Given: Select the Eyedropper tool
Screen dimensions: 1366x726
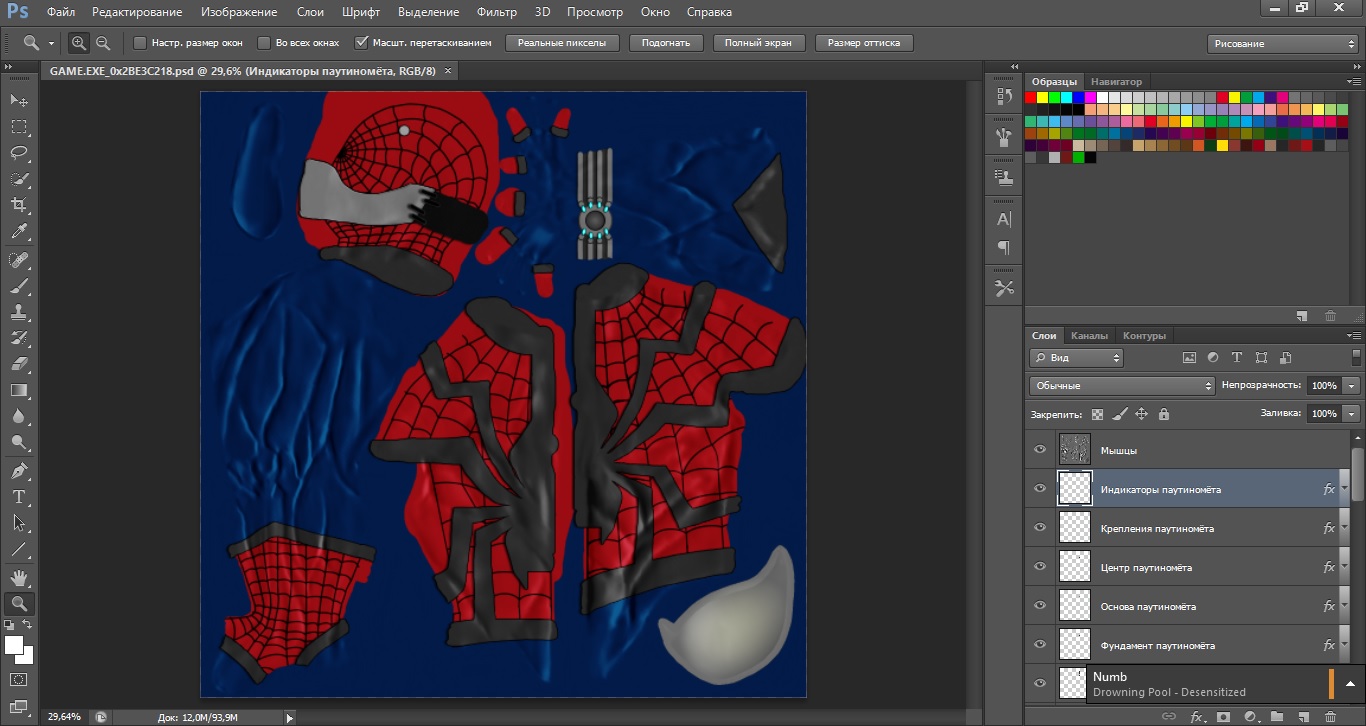Looking at the screenshot, I should point(19,231).
